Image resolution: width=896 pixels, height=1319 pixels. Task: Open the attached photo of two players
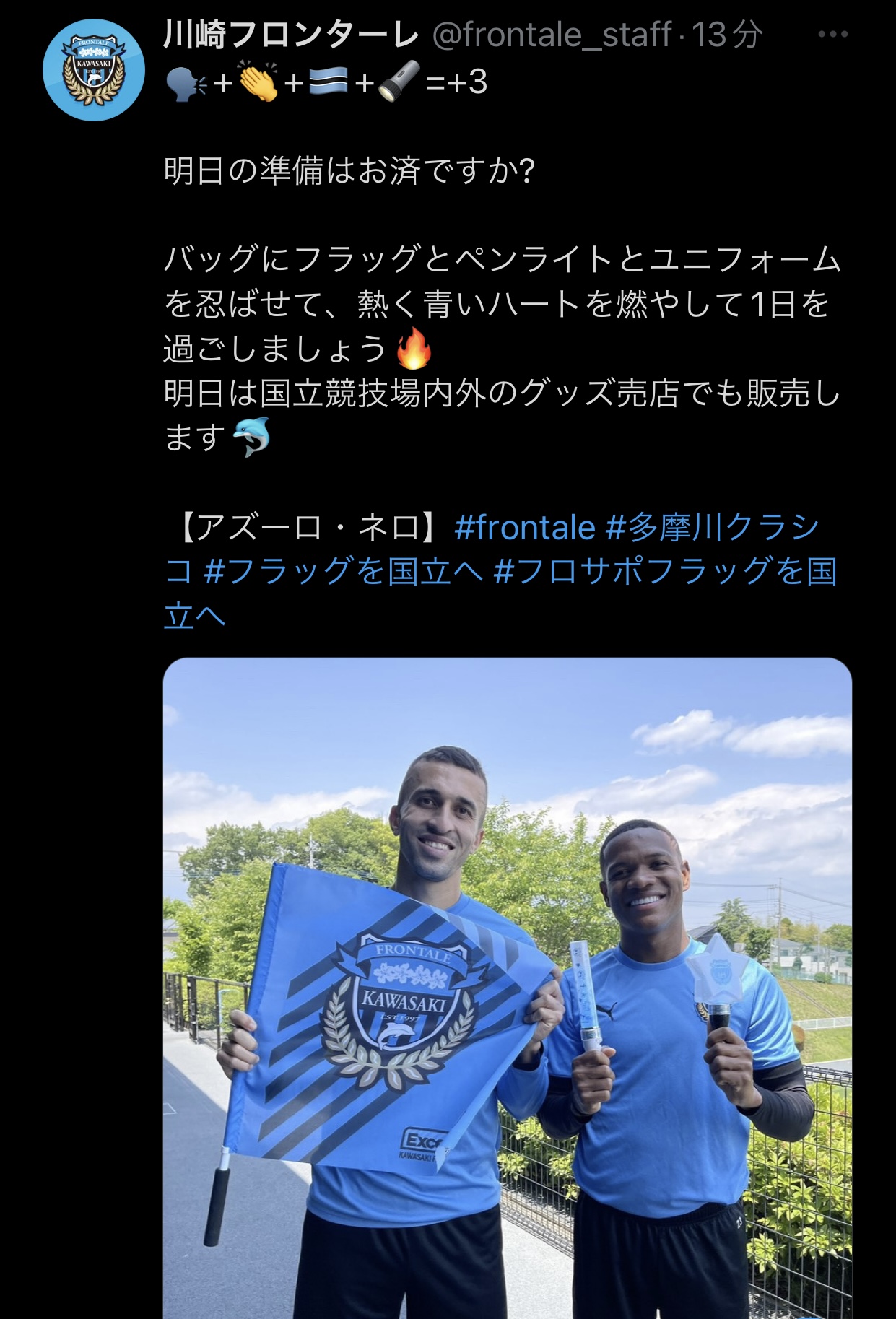508,988
